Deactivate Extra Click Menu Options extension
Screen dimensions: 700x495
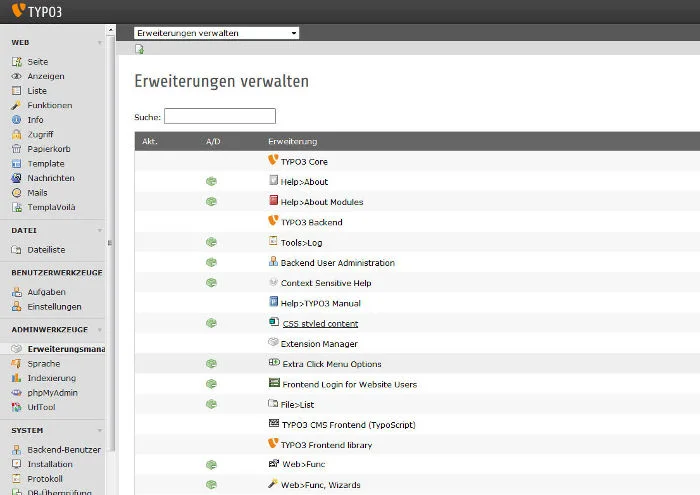coord(211,364)
